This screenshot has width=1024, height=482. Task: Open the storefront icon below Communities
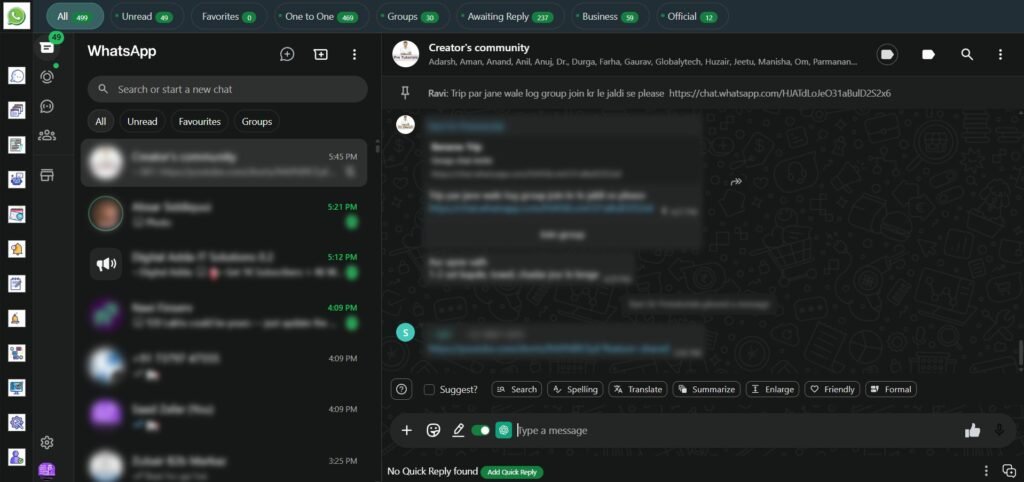(x=46, y=175)
